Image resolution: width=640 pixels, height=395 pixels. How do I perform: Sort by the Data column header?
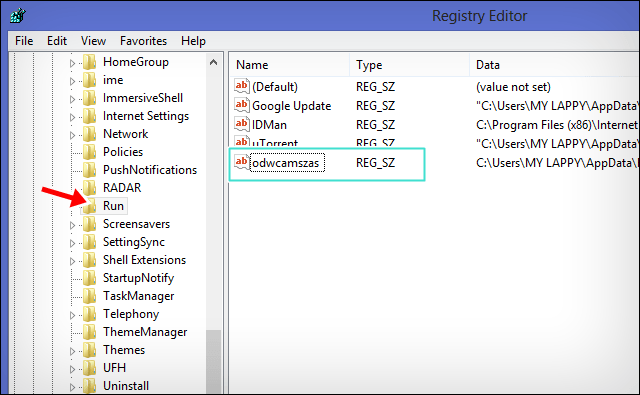(555, 64)
